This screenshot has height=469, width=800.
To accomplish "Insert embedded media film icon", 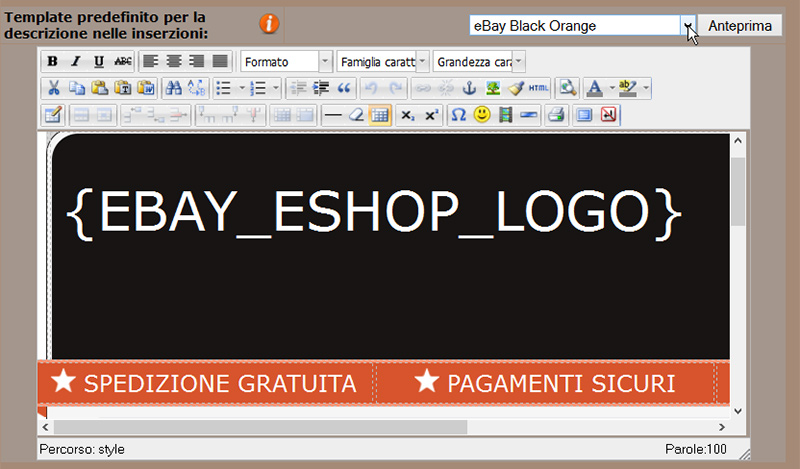I will pos(505,115).
